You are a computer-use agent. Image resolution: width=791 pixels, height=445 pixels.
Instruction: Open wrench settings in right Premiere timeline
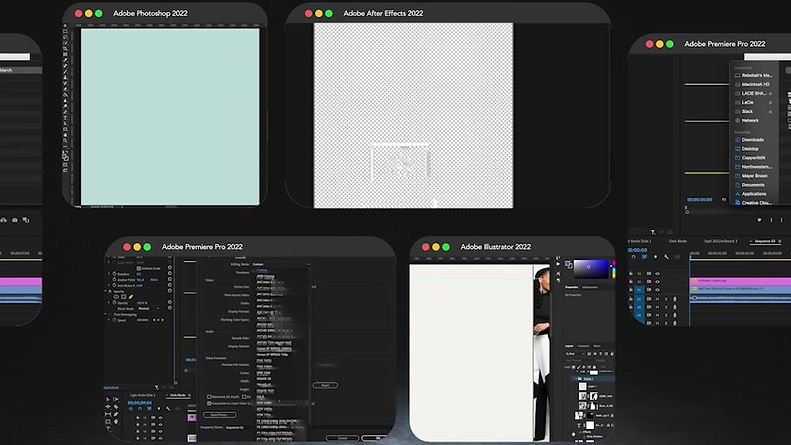point(666,257)
